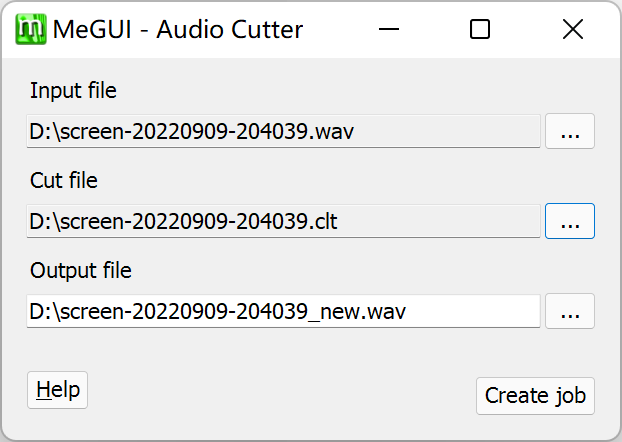622x442 pixels.
Task: Minimize the Audio Cutter window
Action: pos(387,30)
